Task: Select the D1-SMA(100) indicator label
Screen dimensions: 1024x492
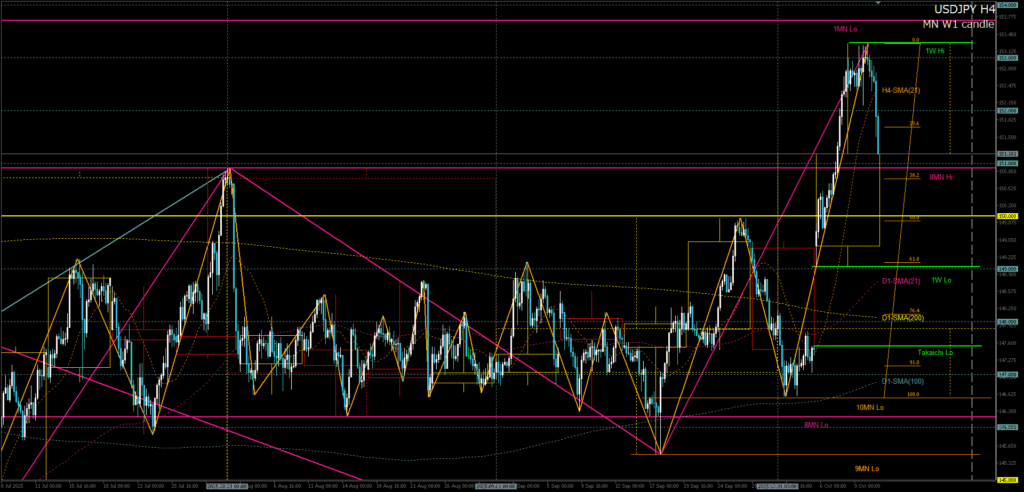Action: [x=902, y=381]
